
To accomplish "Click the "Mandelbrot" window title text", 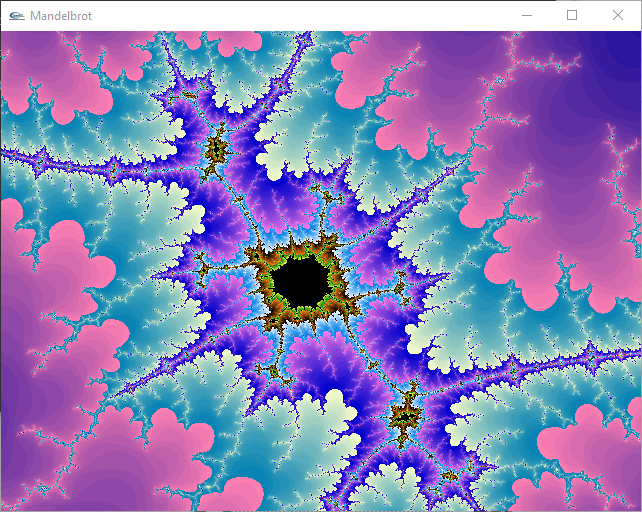I will pos(61,16).
